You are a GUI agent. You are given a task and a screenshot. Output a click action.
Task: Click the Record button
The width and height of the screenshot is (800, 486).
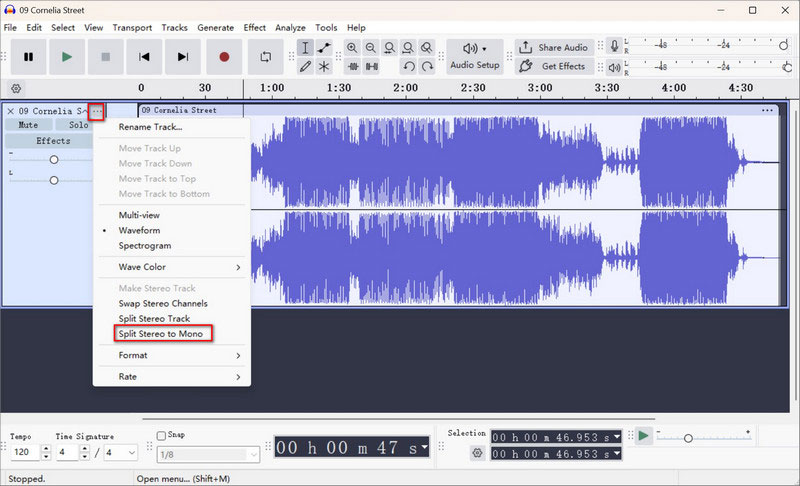224,57
